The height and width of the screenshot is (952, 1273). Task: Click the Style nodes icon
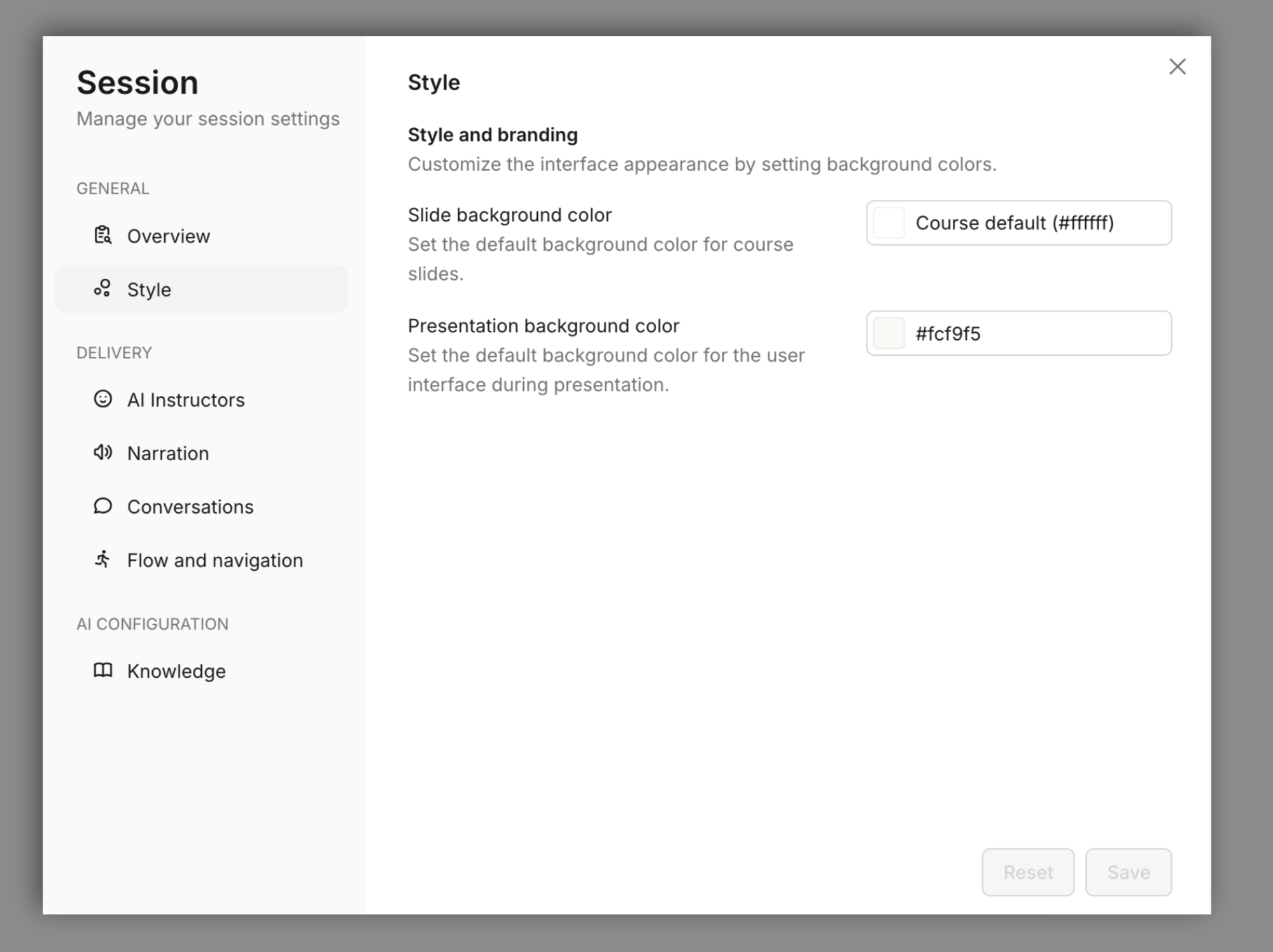point(102,289)
